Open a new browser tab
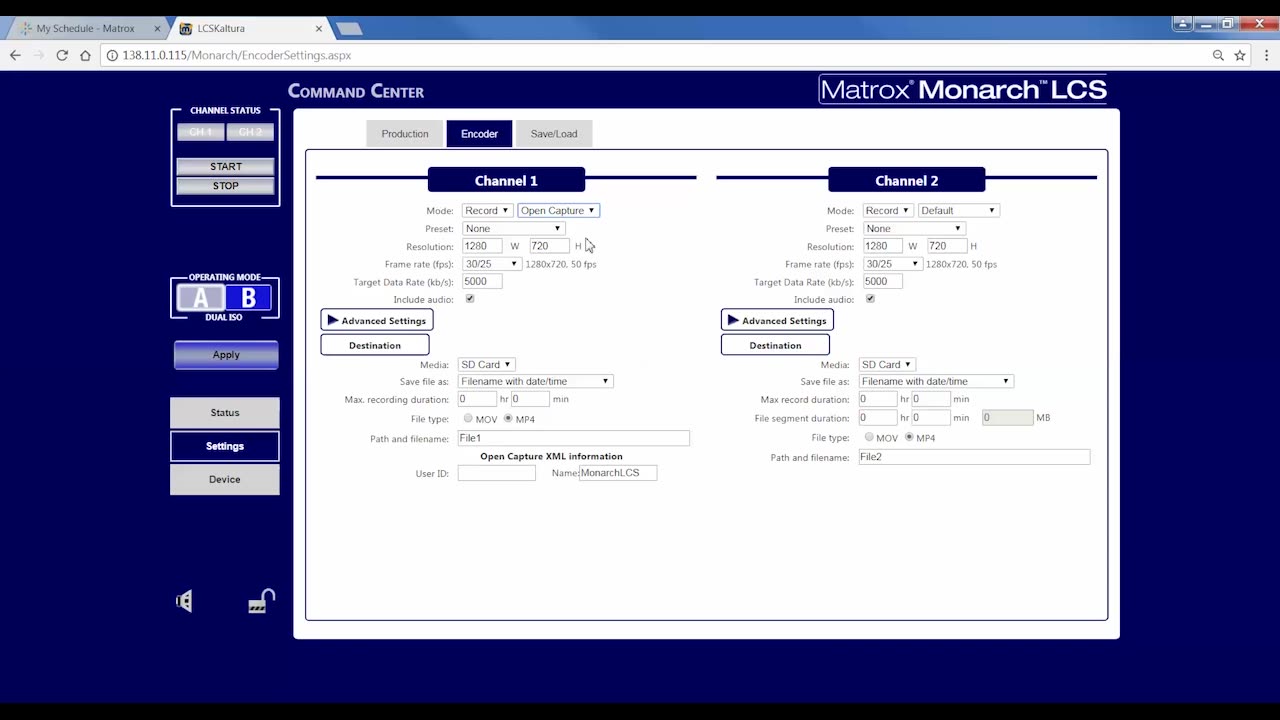1280x720 pixels. click(x=349, y=29)
